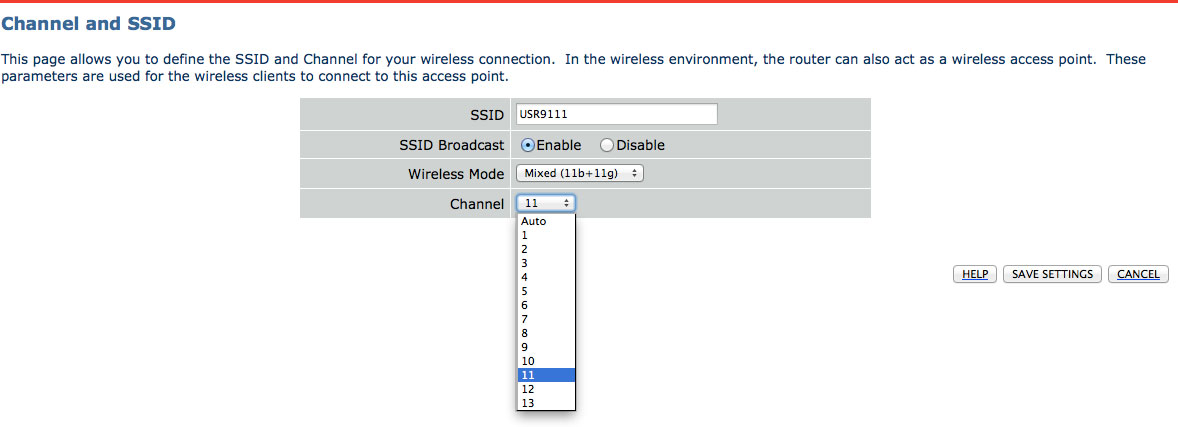Select channel 1 in the list
The image size is (1178, 427).
546,235
